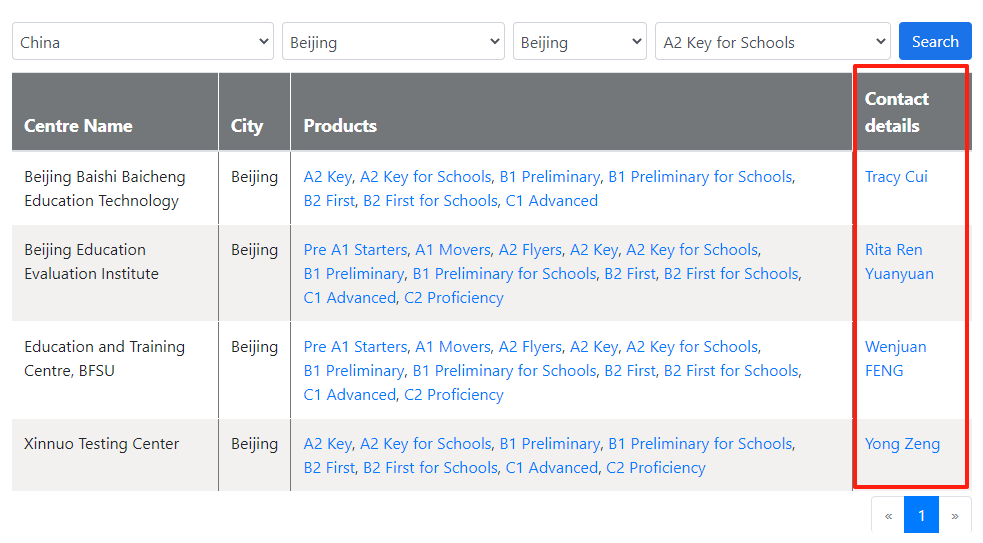Click A2 Key for Schools in Education Evaluation row

pos(692,250)
